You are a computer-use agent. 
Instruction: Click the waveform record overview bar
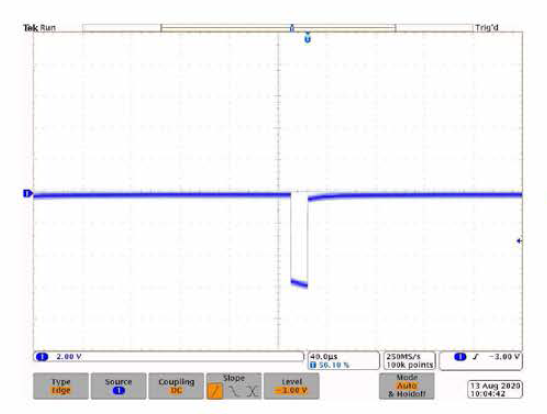pyautogui.click(x=278, y=28)
